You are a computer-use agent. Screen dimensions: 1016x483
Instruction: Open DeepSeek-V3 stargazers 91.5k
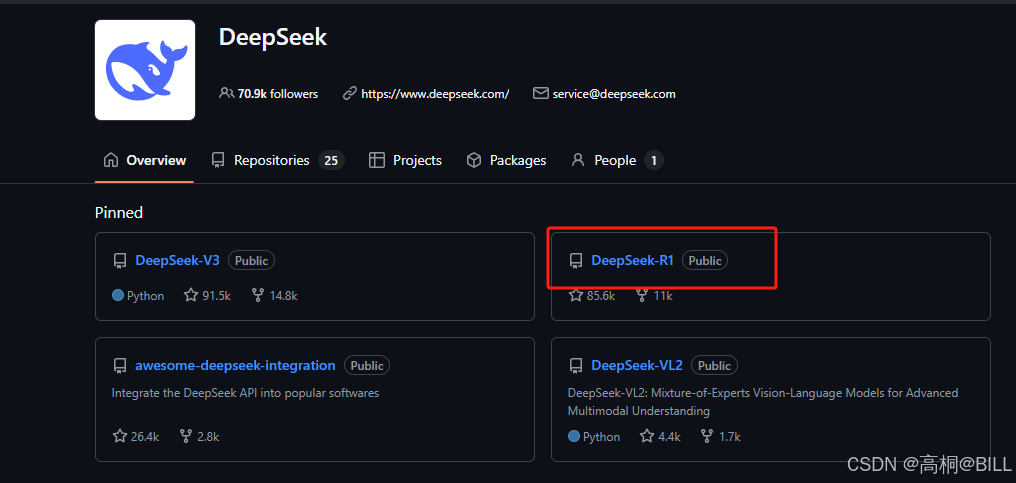207,296
